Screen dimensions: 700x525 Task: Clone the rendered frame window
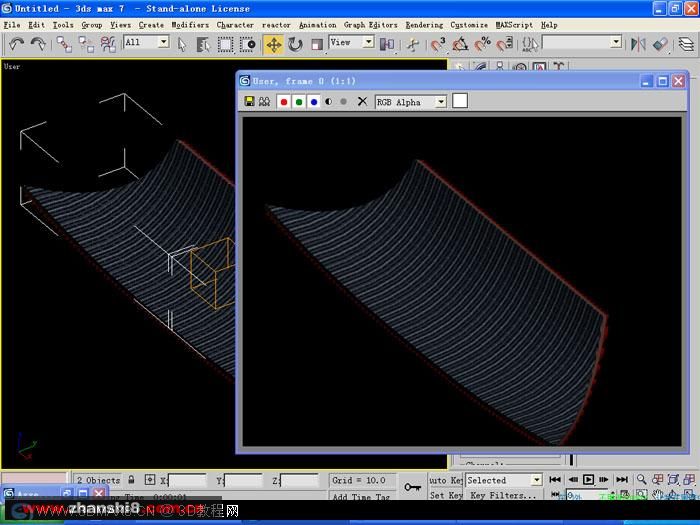coord(265,102)
